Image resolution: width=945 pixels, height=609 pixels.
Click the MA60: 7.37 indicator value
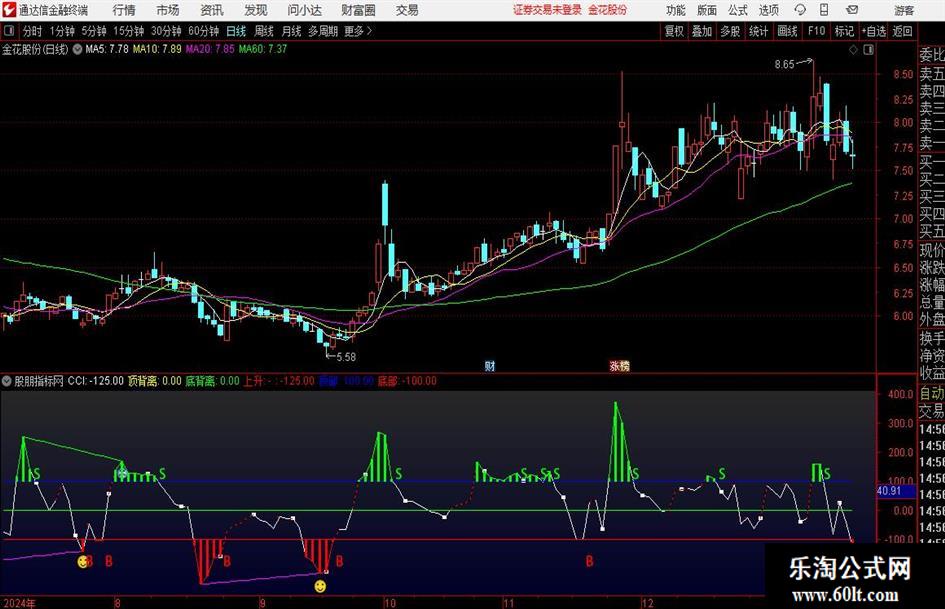(263, 49)
